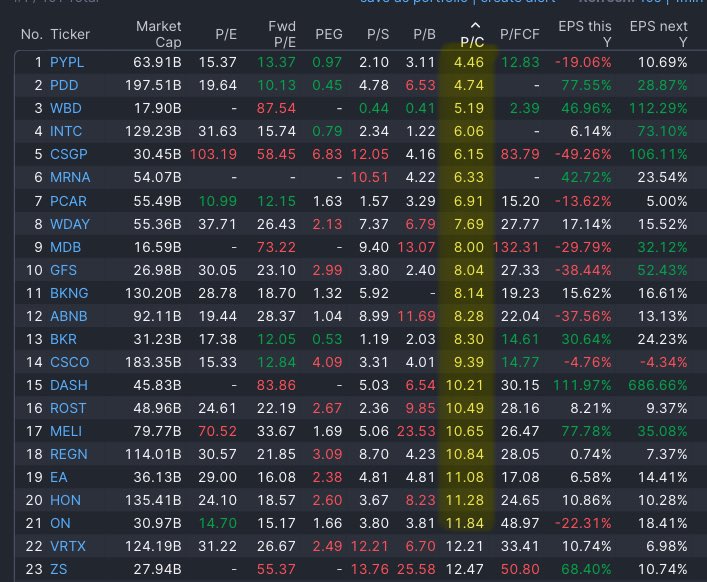707x582 pixels.
Task: Click CSGP P/E value 103.19
Action: click(x=213, y=154)
